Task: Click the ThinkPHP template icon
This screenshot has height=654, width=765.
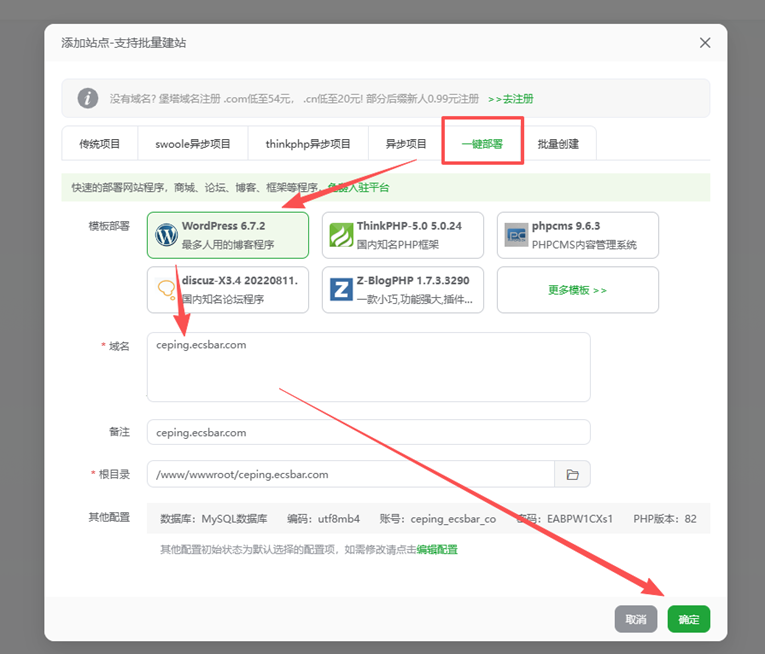Action: click(x=341, y=235)
